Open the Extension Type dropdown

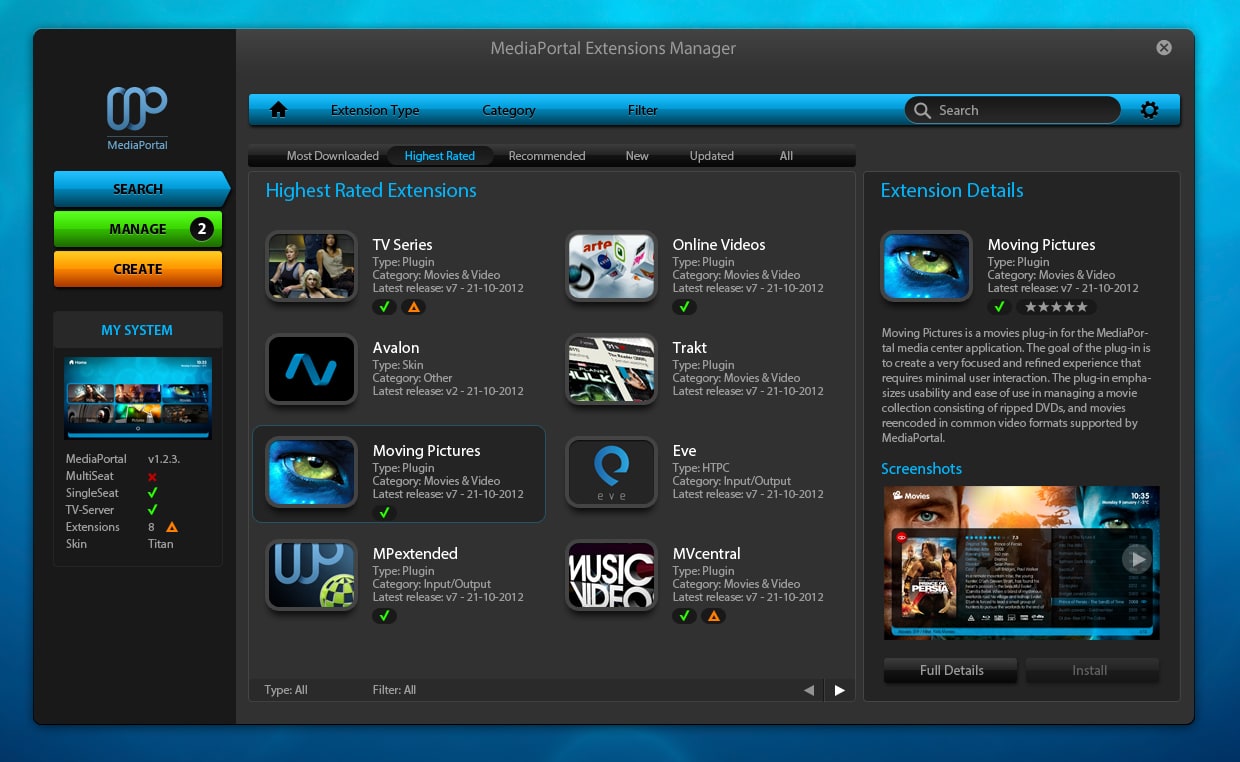click(375, 110)
